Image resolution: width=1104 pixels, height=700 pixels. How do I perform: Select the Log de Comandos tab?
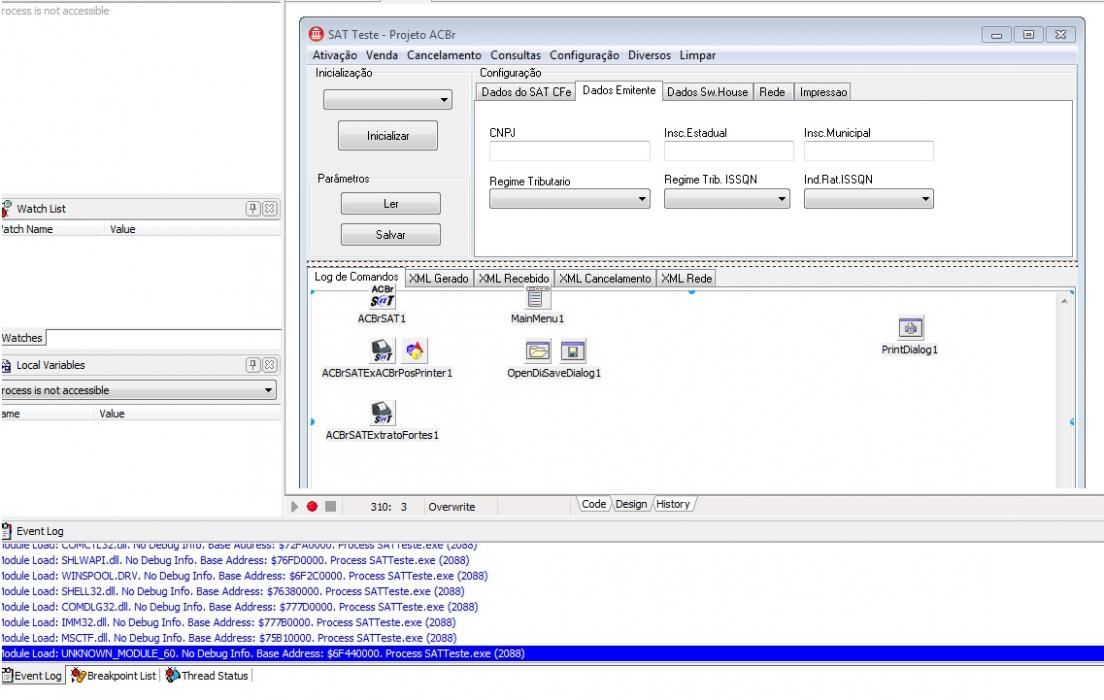pyautogui.click(x=356, y=277)
